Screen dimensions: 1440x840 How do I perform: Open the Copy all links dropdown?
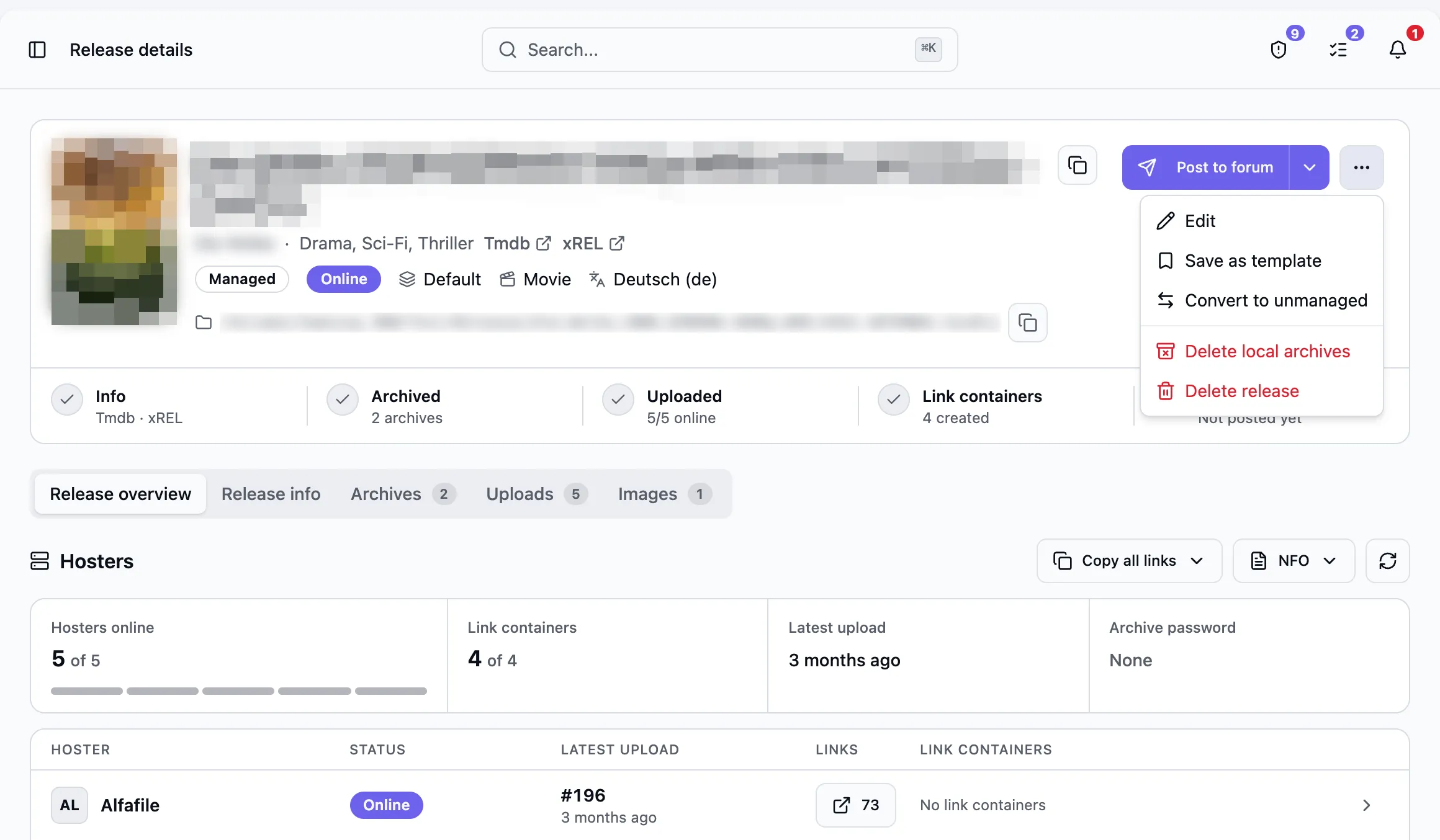(x=1129, y=561)
